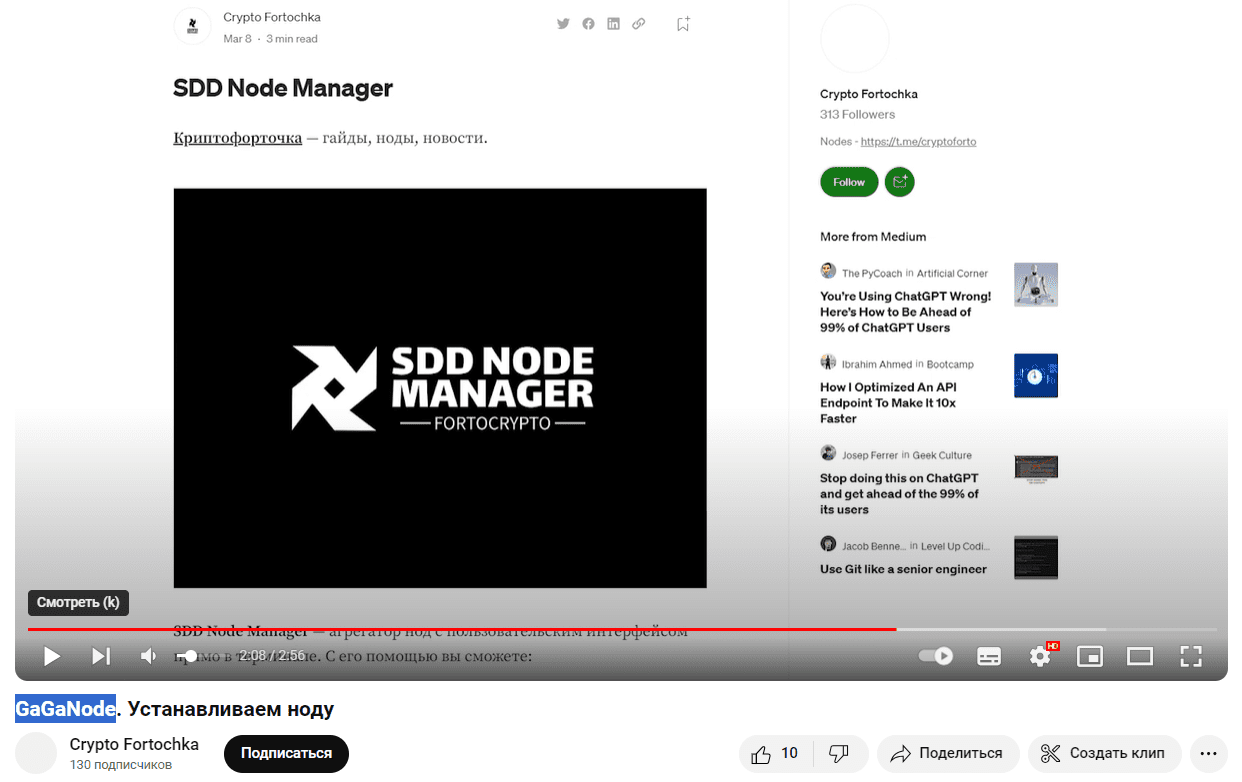Screen dimensions: 1242x782
Task: Open the Artificial Corner publication
Action: point(953,273)
